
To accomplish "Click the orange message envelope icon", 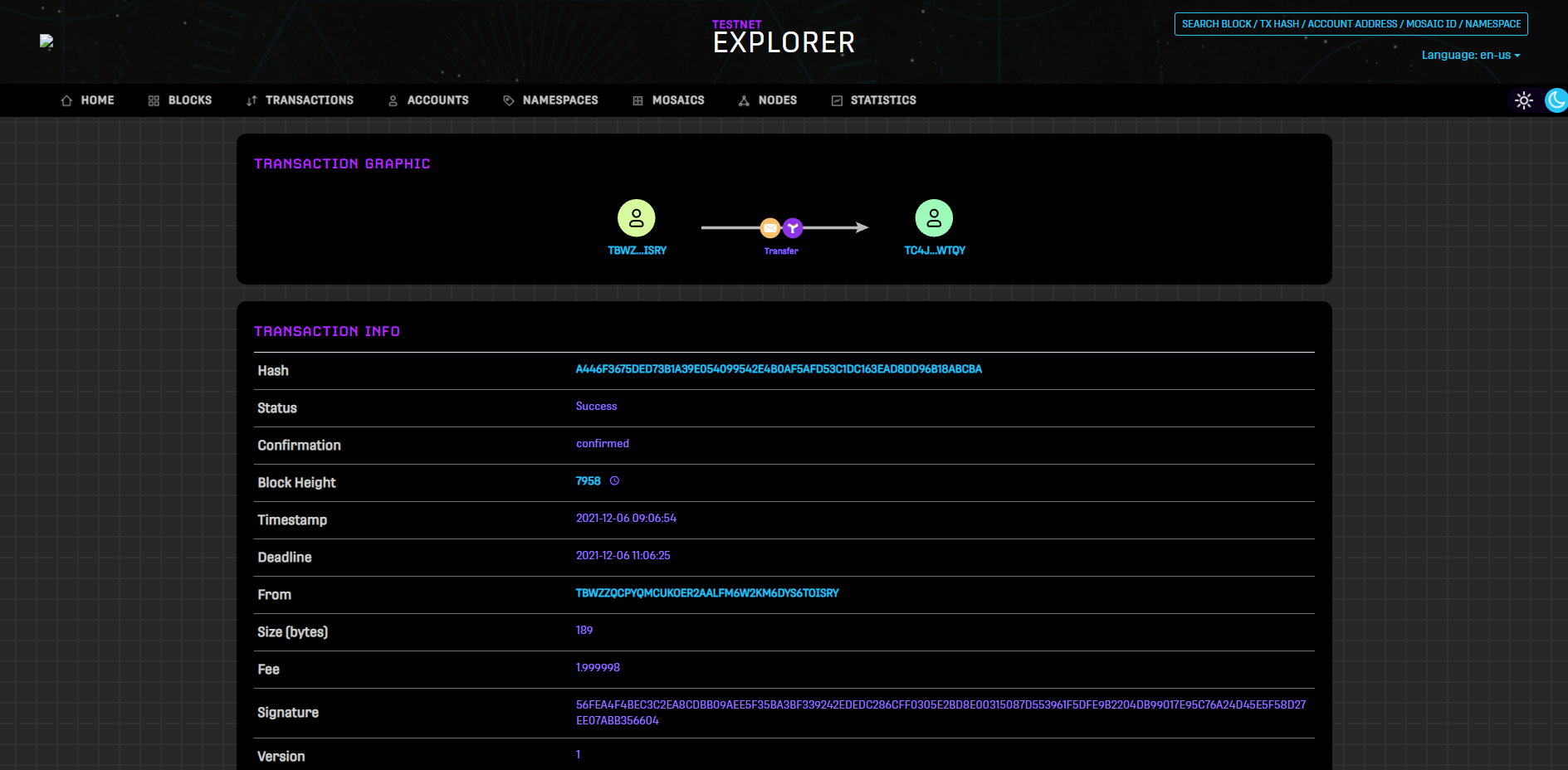I will [x=770, y=227].
